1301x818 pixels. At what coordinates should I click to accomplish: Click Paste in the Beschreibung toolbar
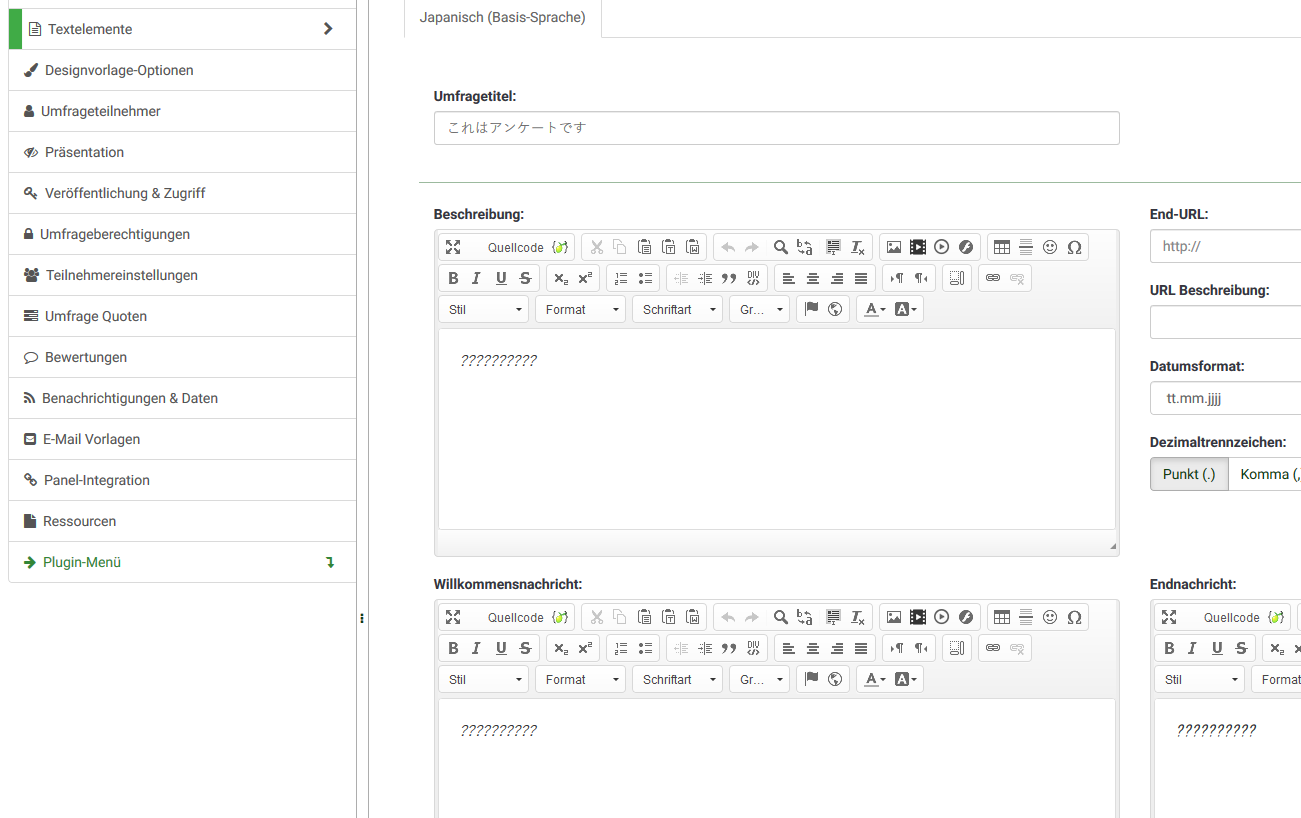pos(644,247)
